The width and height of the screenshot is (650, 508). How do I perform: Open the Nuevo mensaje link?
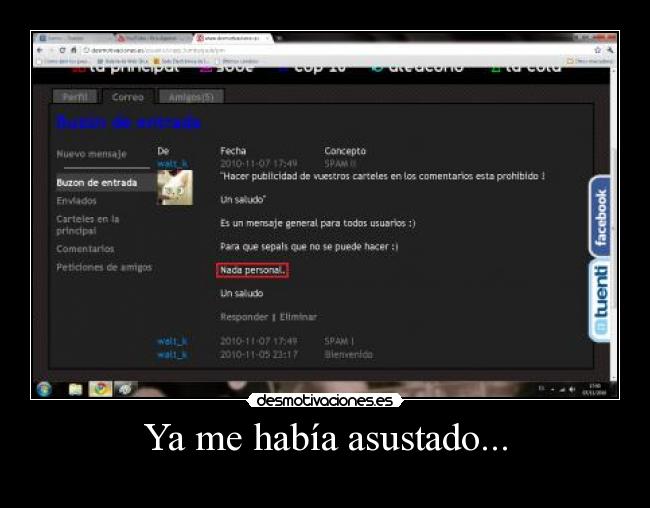click(x=91, y=154)
